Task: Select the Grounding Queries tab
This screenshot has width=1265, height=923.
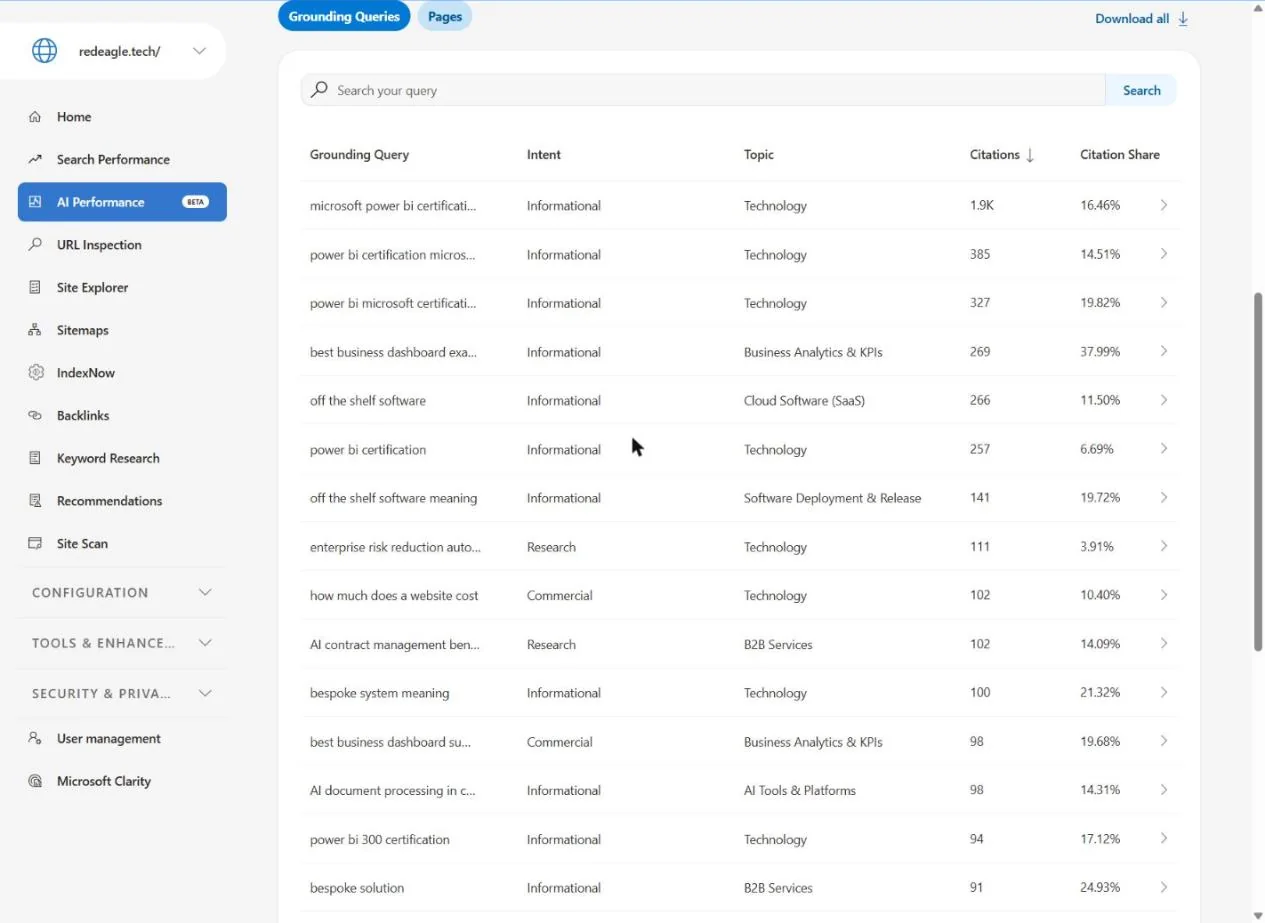Action: tap(344, 16)
